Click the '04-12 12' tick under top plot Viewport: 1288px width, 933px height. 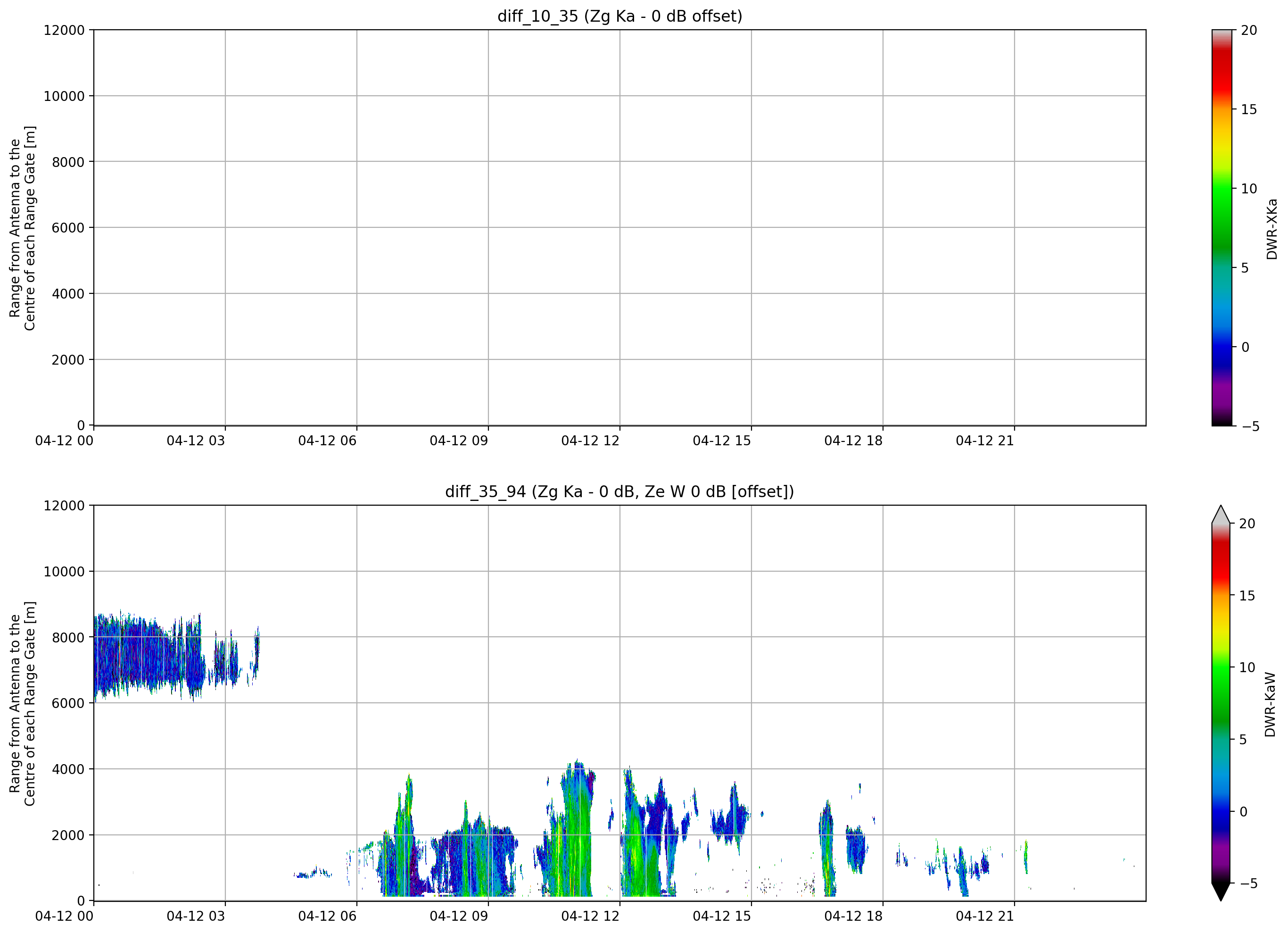pos(590,441)
